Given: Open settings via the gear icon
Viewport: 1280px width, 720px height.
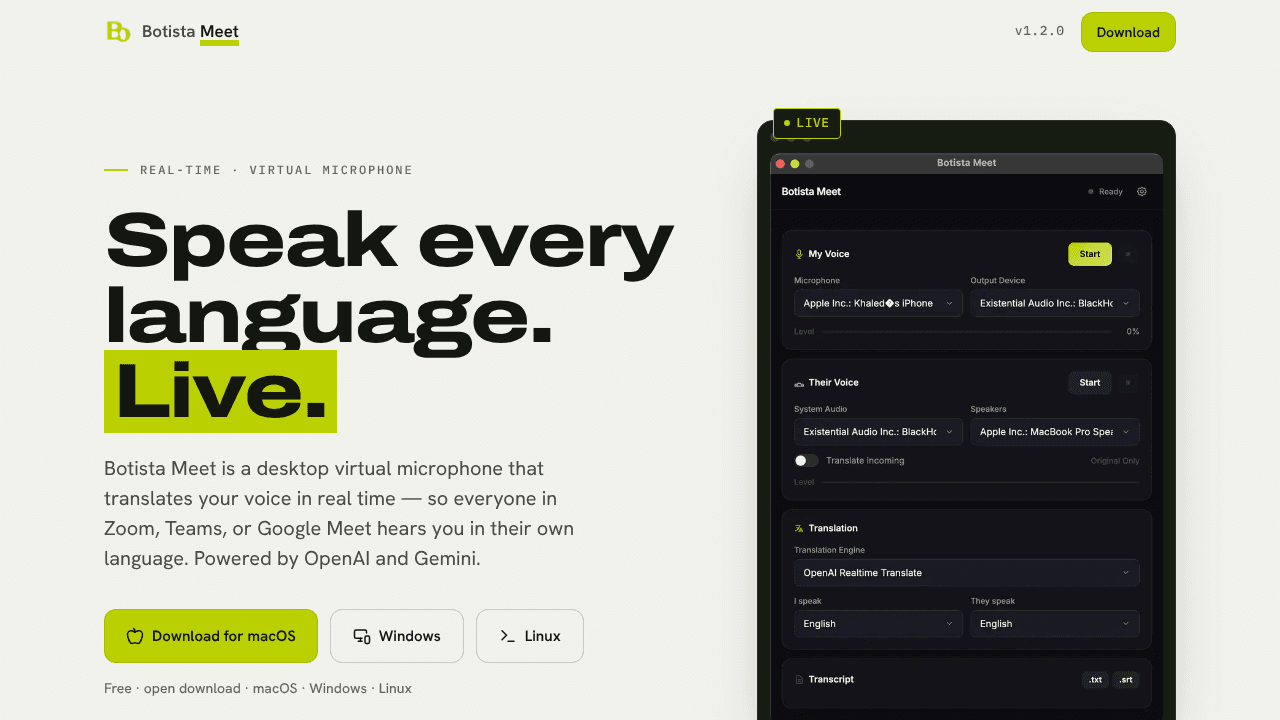Looking at the screenshot, I should click(1142, 191).
